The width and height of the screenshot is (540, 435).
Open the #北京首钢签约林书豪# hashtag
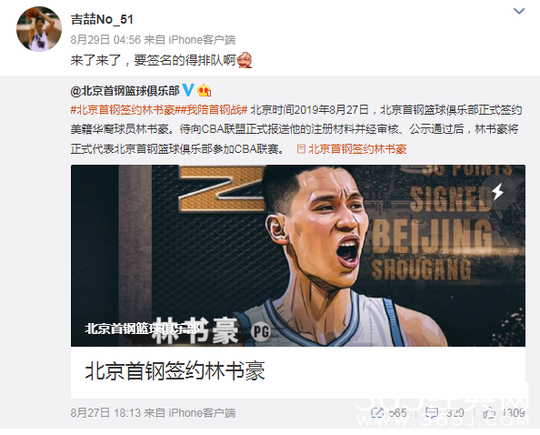pos(123,110)
